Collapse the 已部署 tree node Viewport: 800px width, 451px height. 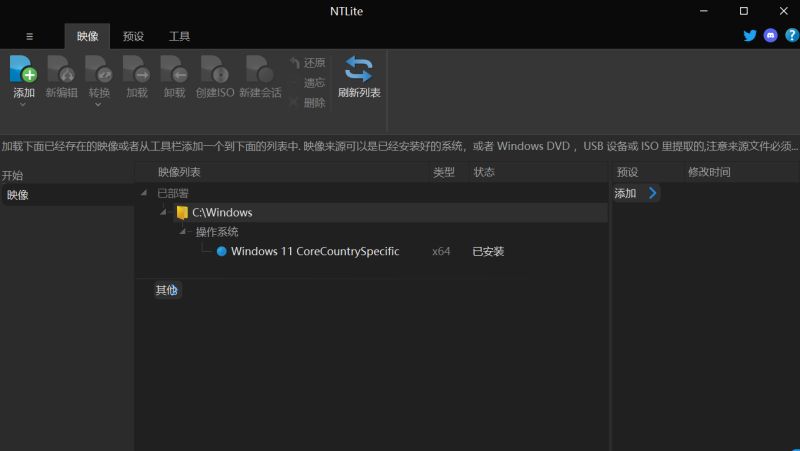pyautogui.click(x=144, y=193)
